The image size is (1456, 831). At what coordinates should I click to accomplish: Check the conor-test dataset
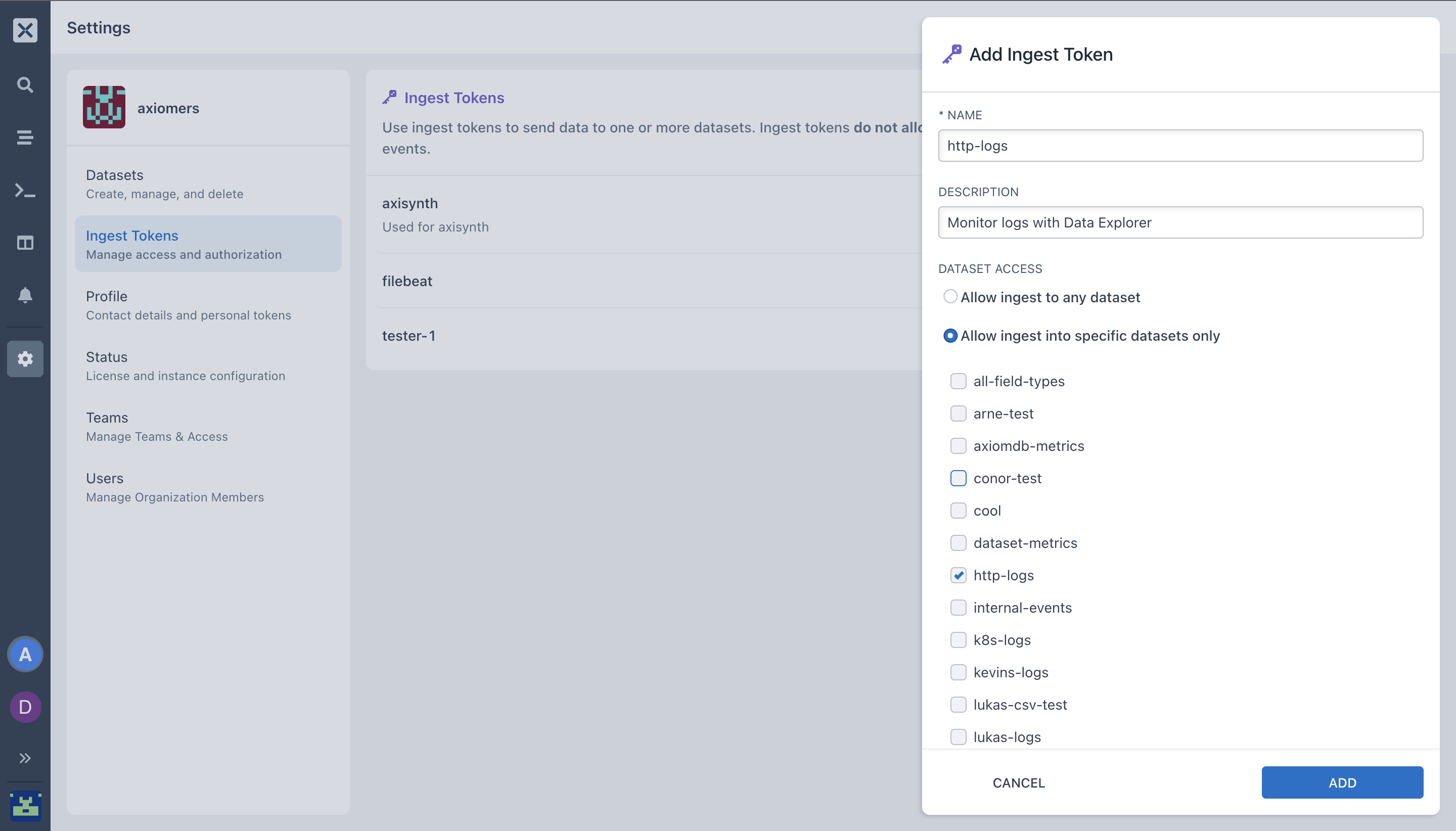(x=958, y=478)
